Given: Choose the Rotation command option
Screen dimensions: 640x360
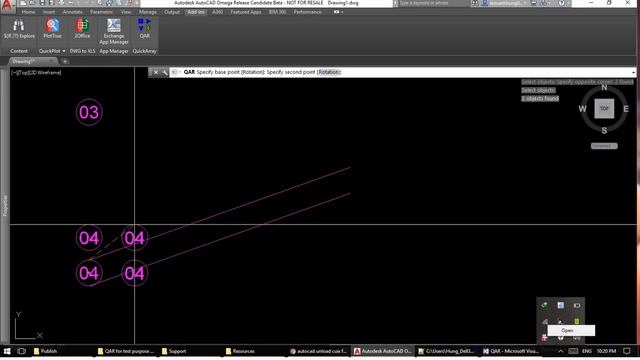Looking at the screenshot, I should (x=329, y=72).
